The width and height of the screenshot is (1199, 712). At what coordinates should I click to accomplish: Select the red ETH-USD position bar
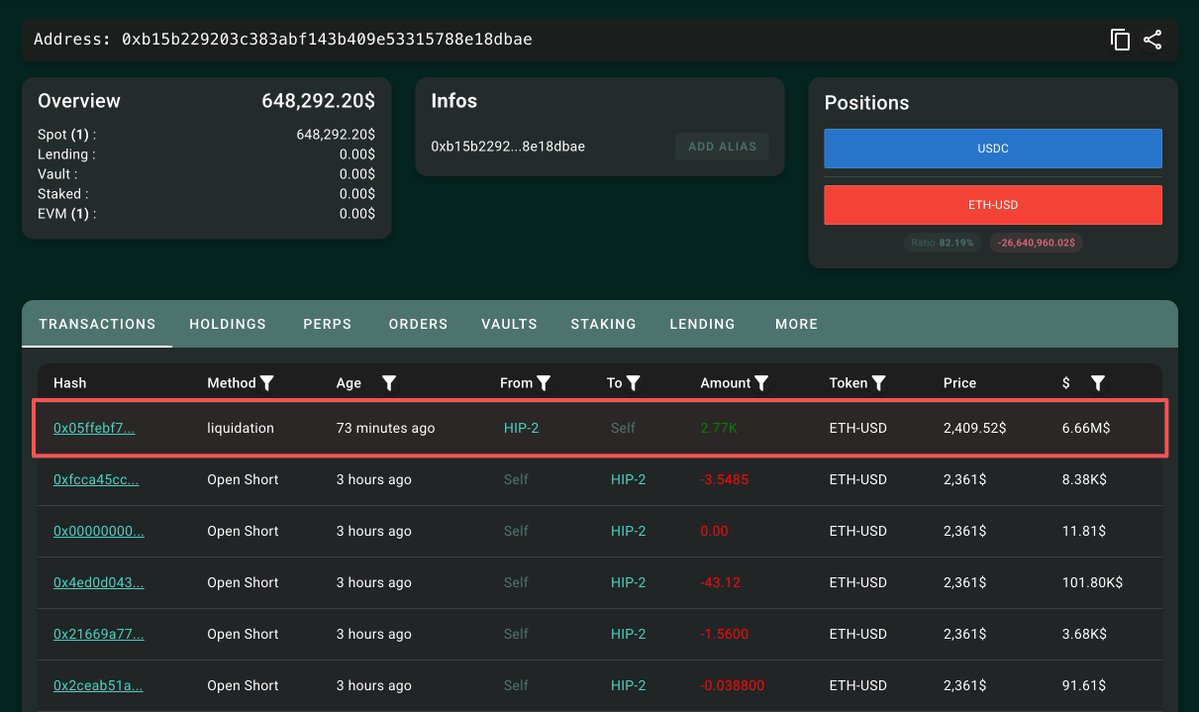993,205
